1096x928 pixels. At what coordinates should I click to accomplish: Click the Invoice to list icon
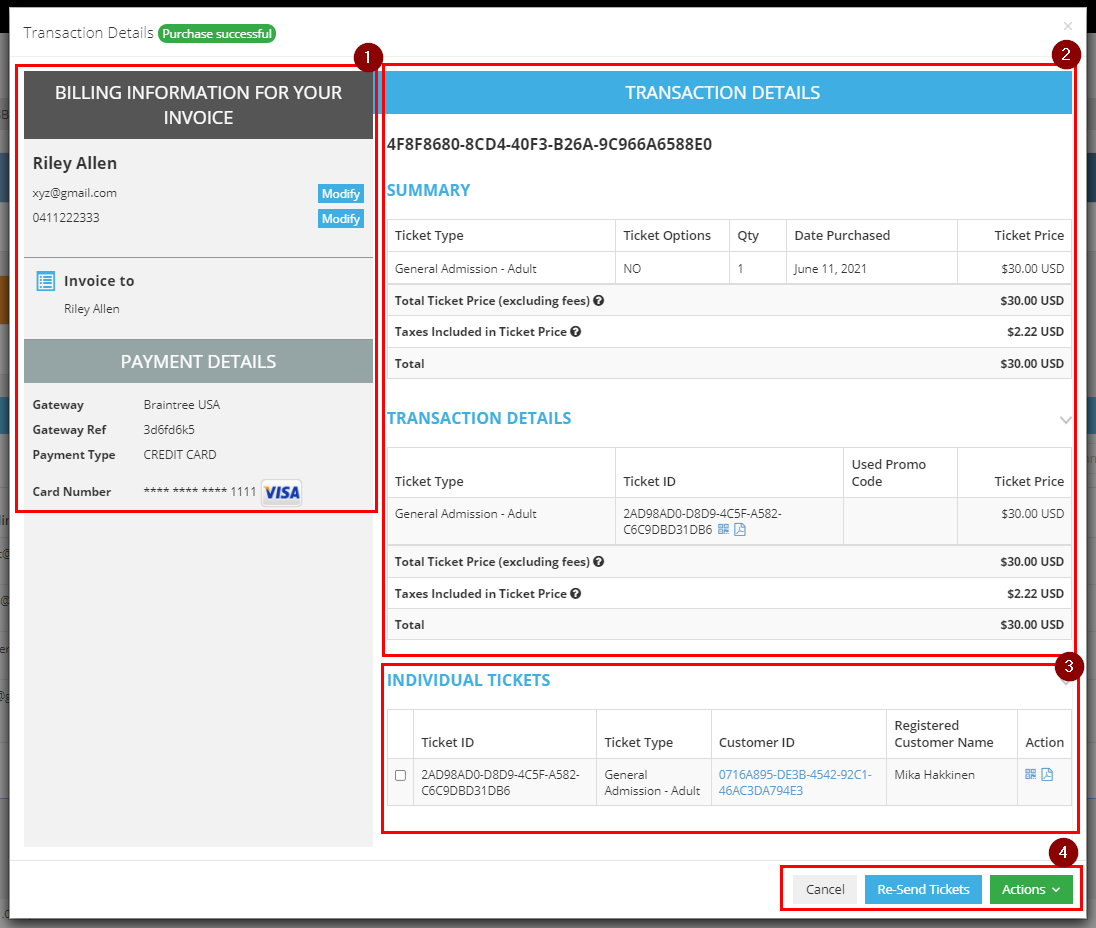(46, 281)
